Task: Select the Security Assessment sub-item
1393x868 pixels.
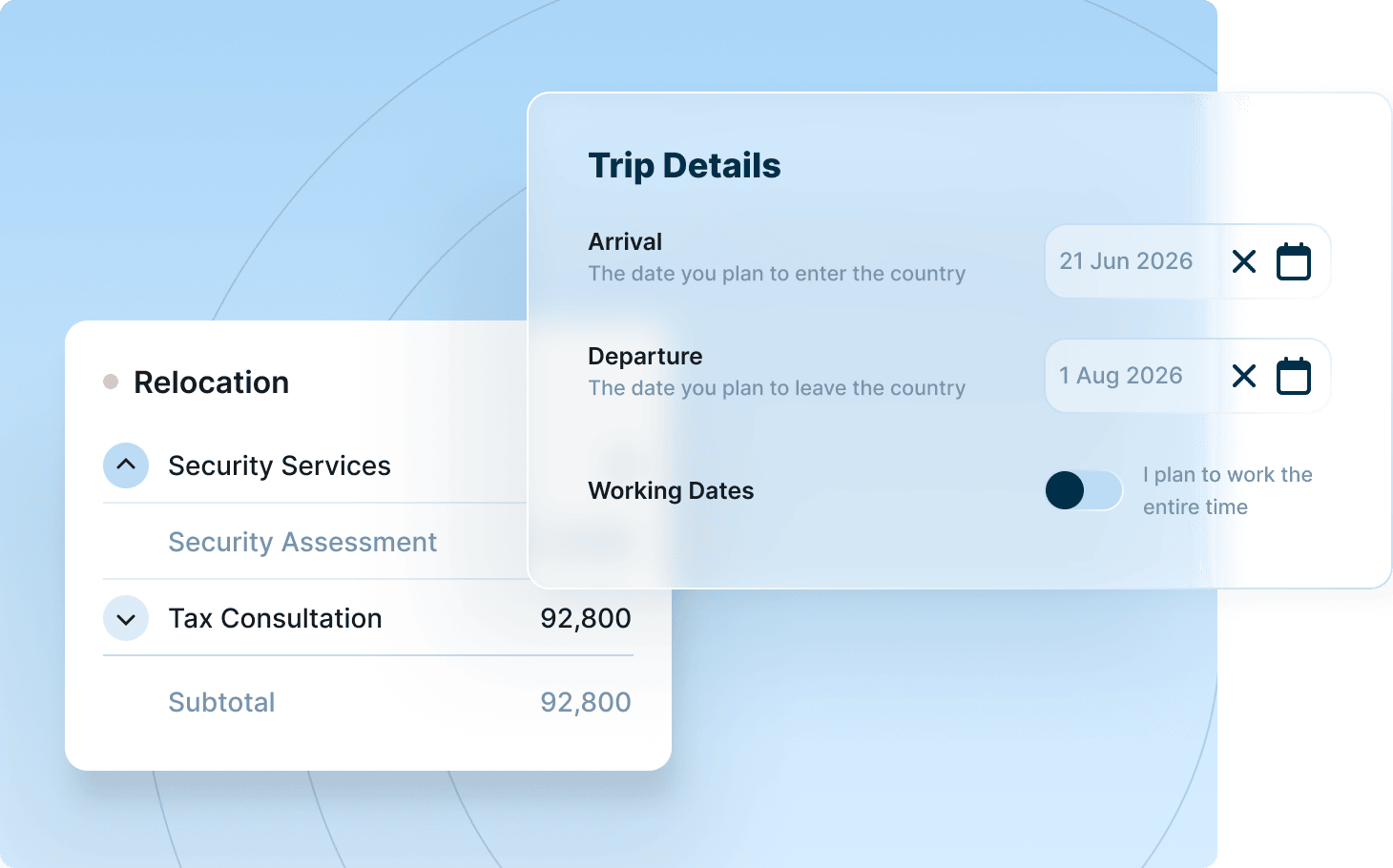Action: pyautogui.click(x=302, y=542)
